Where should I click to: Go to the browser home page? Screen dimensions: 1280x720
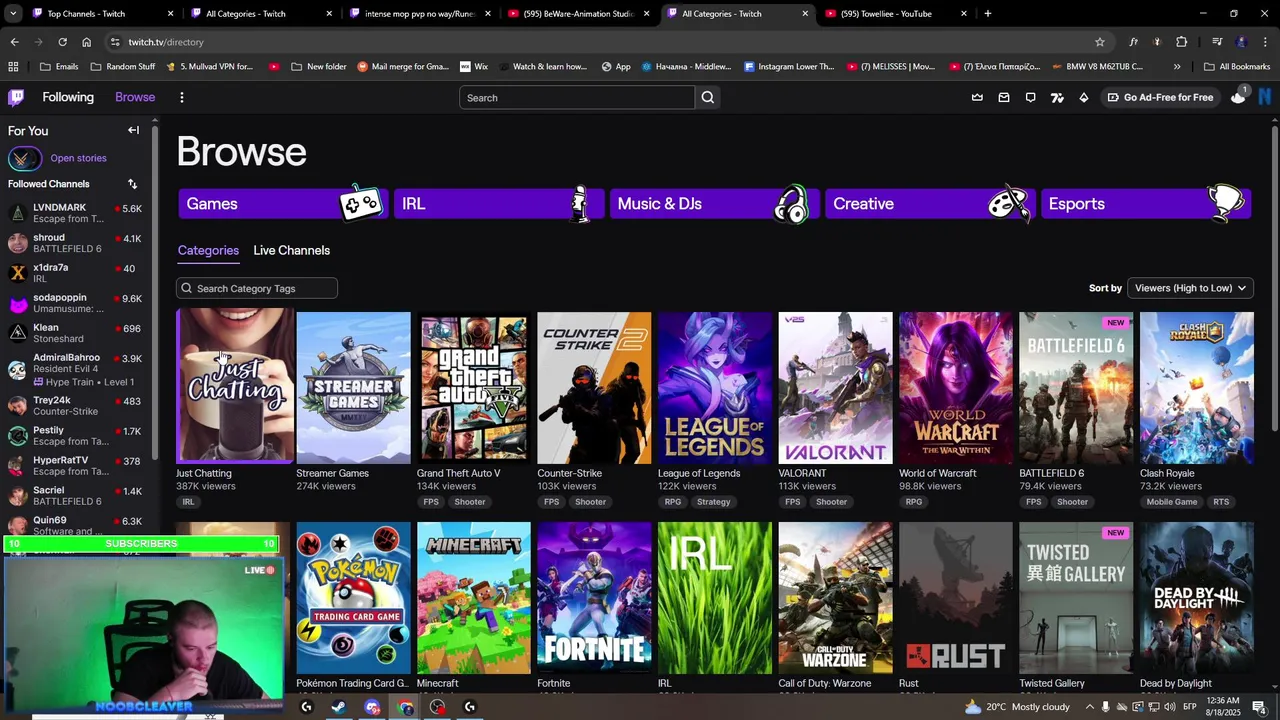coord(87,42)
